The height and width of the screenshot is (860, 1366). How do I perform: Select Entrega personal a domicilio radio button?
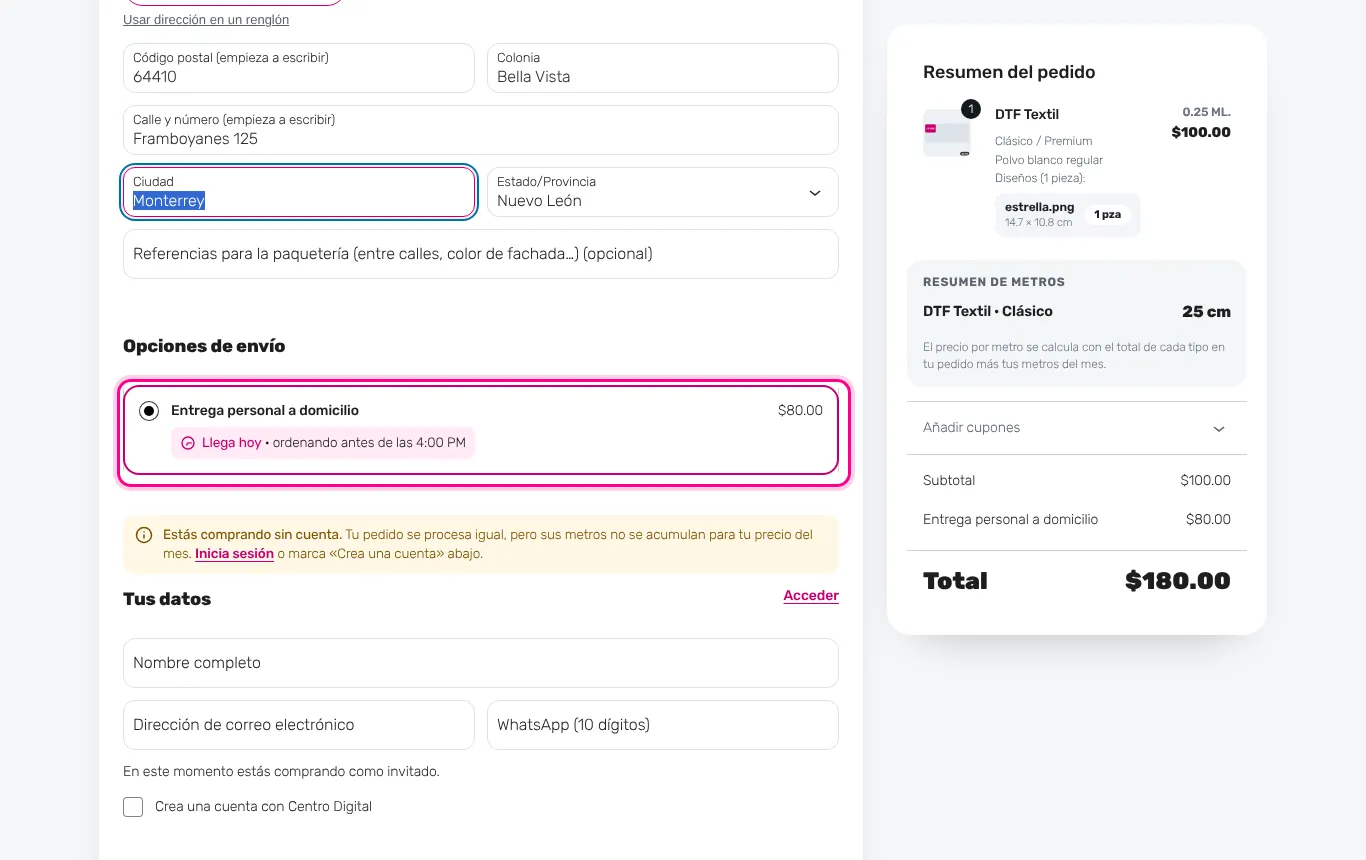149,411
